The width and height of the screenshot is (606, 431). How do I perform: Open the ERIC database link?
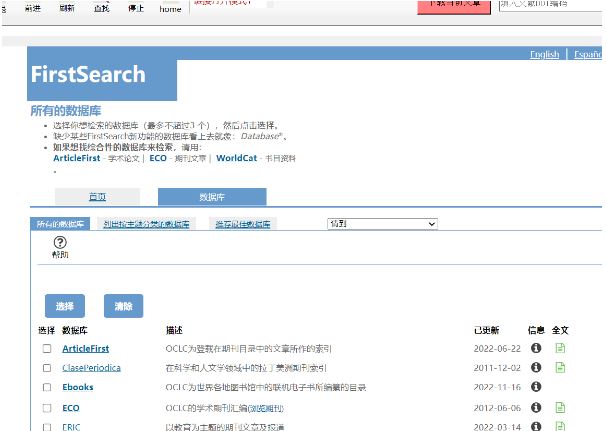pyautogui.click(x=71, y=427)
